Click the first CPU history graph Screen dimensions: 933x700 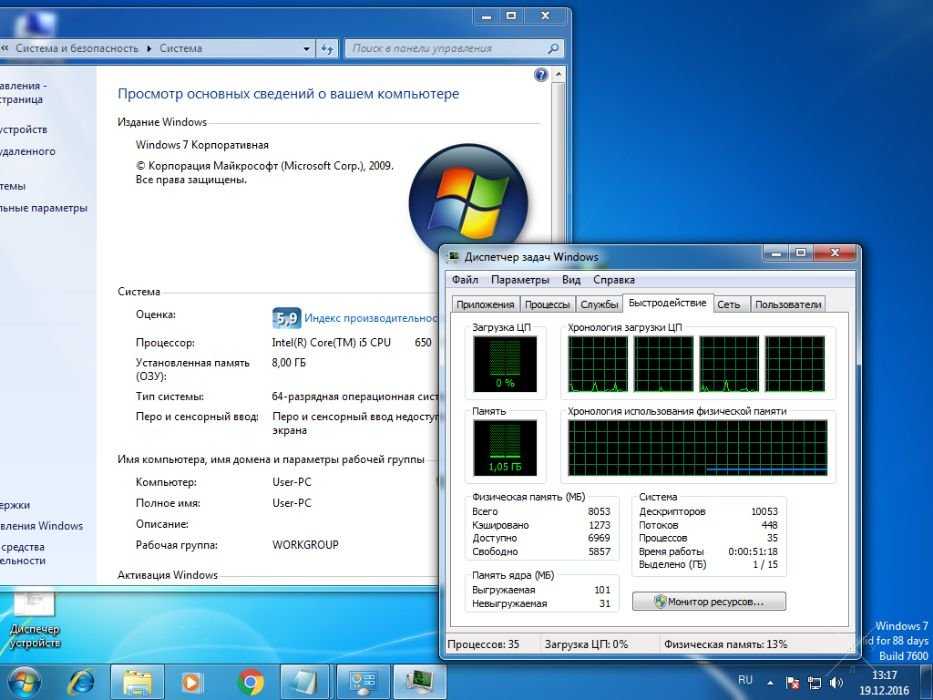point(597,364)
